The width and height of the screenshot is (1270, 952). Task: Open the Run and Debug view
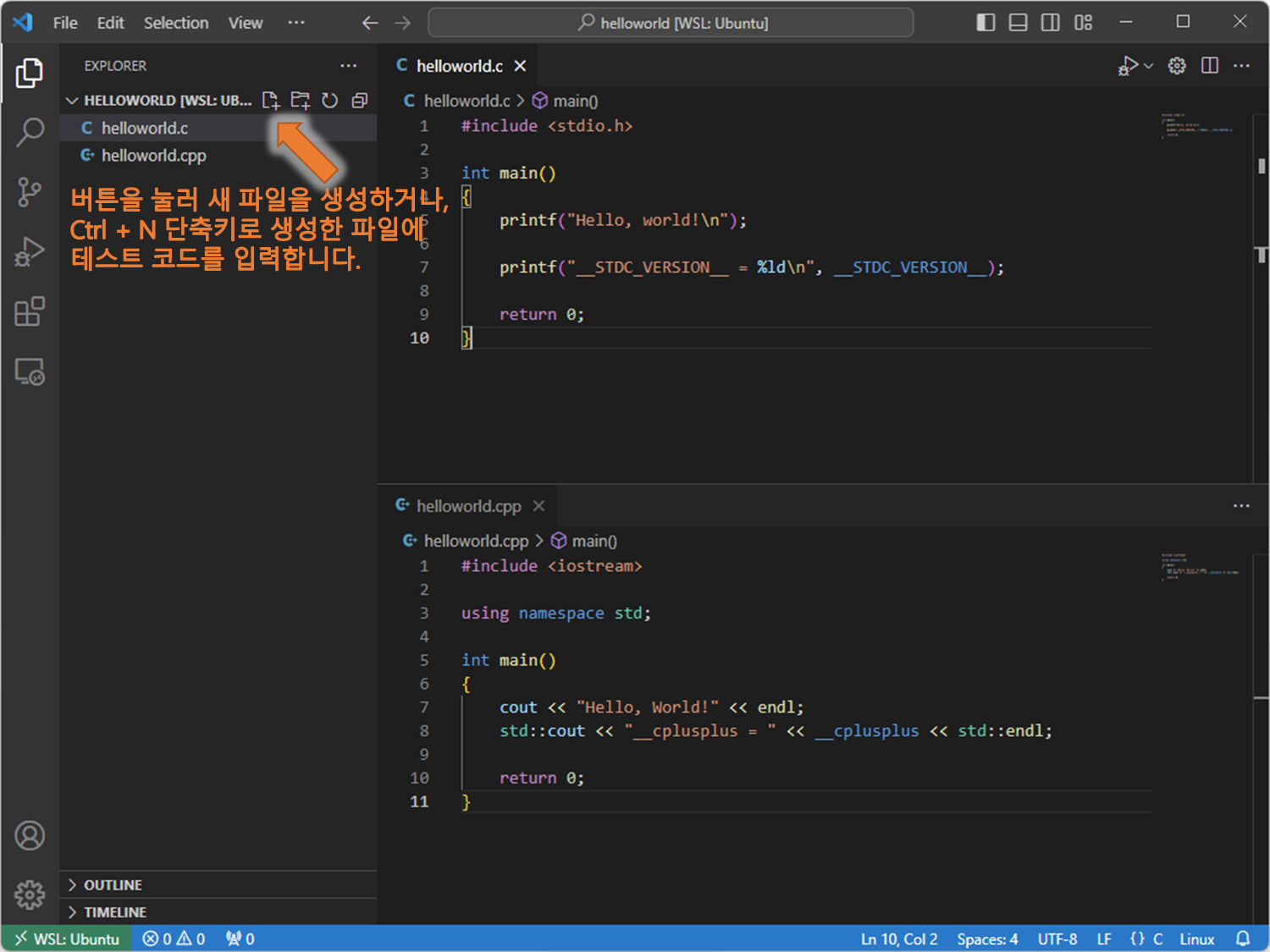click(x=30, y=252)
